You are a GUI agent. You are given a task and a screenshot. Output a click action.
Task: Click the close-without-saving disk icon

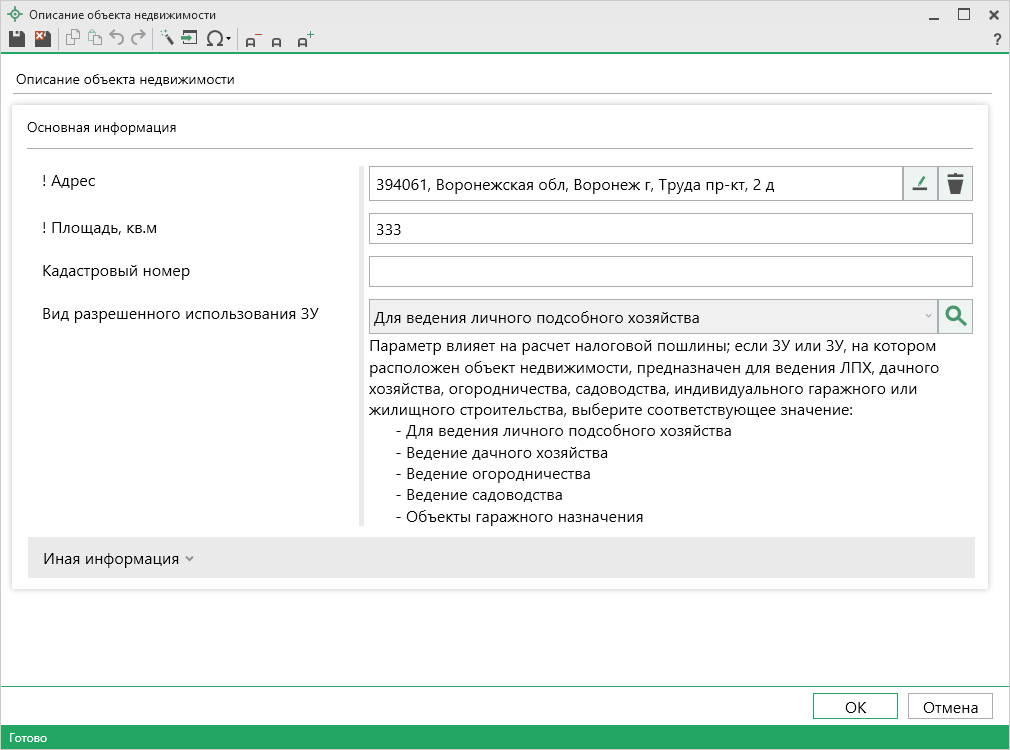point(43,39)
